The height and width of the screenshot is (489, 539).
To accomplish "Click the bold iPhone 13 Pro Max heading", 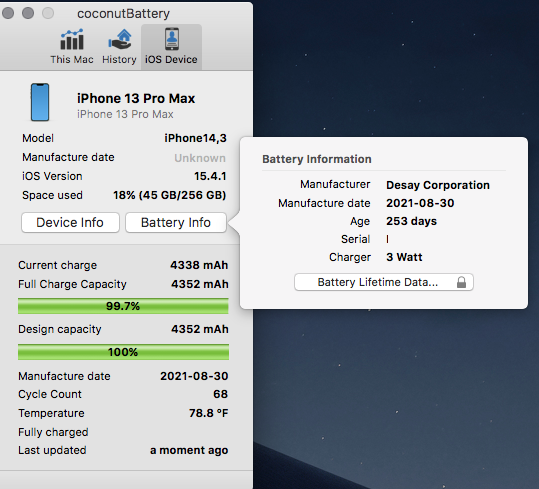I will point(136,99).
